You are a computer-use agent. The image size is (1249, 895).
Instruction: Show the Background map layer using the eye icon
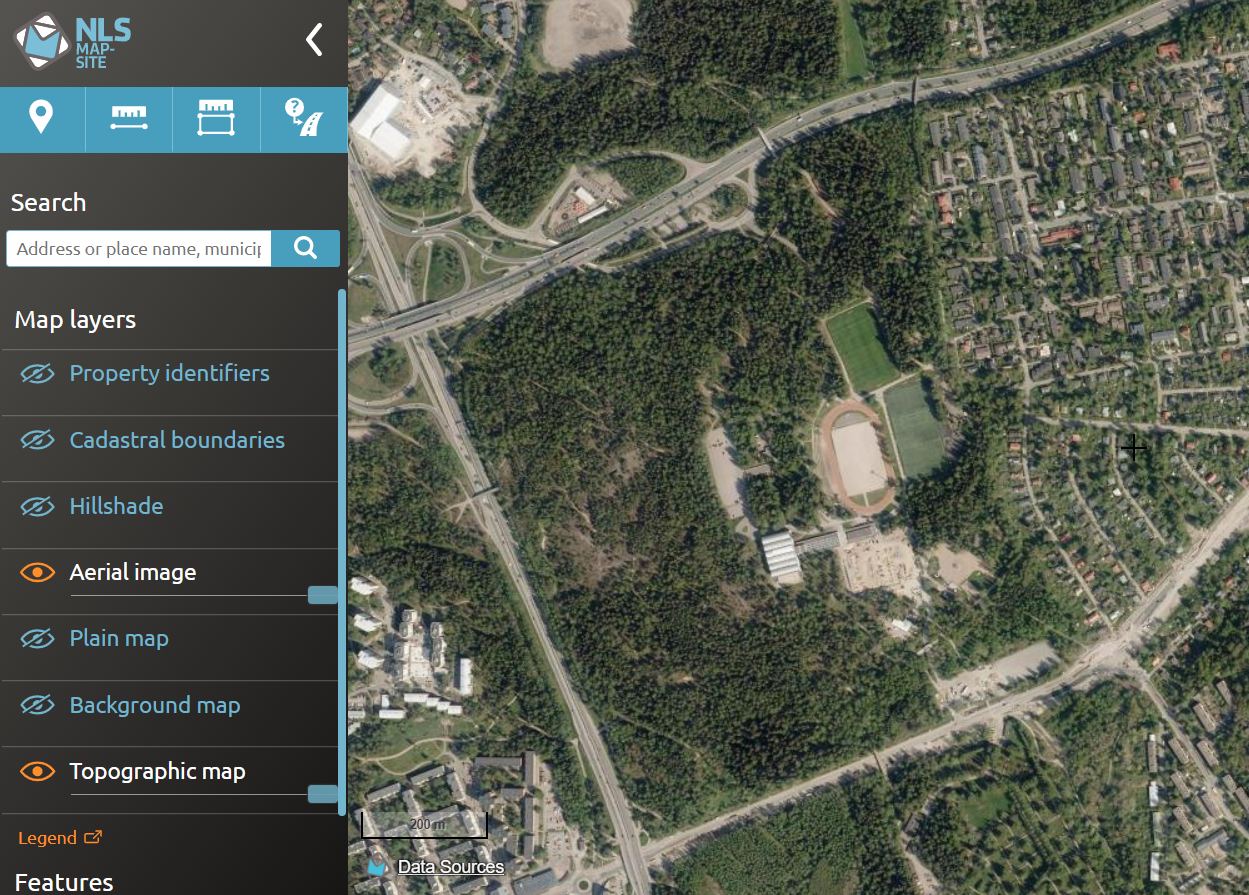tap(37, 705)
